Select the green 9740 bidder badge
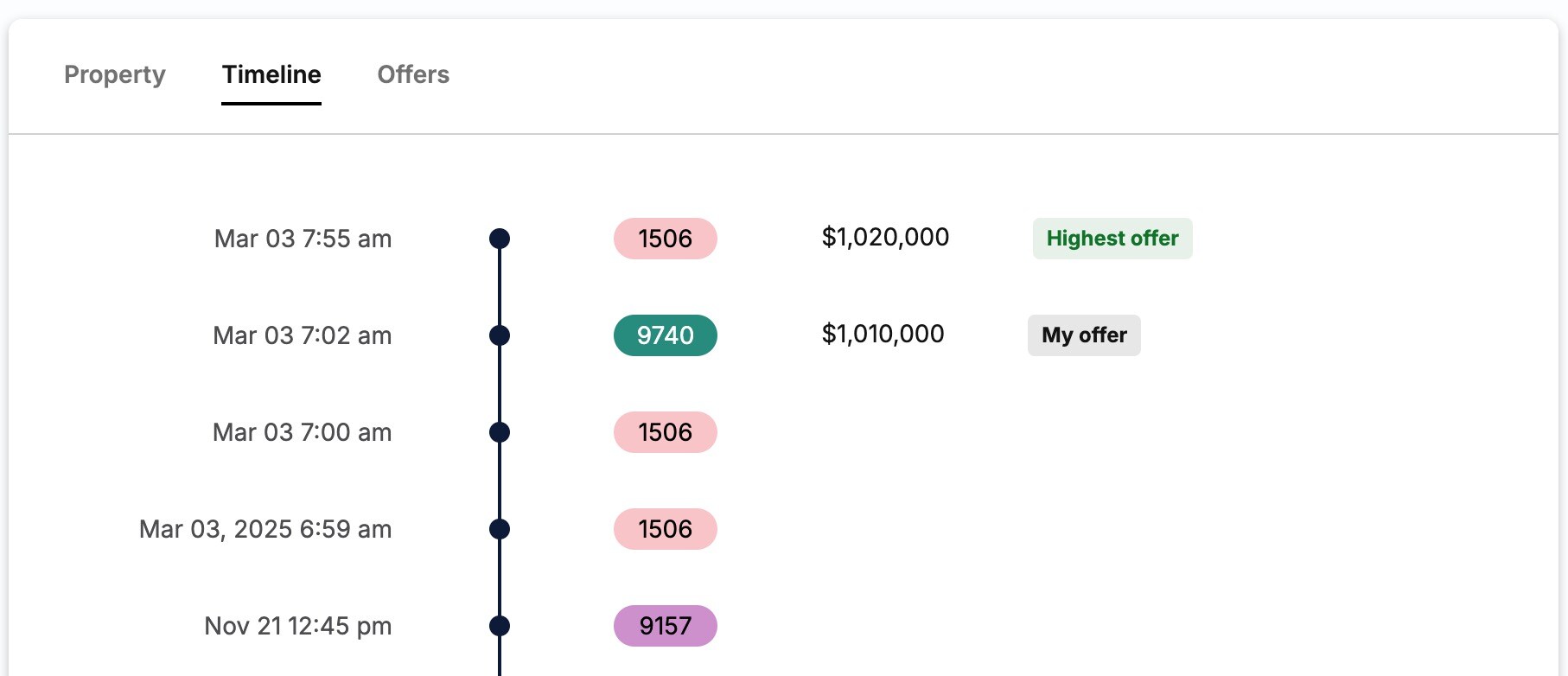Viewport: 1568px width, 676px height. 665,335
